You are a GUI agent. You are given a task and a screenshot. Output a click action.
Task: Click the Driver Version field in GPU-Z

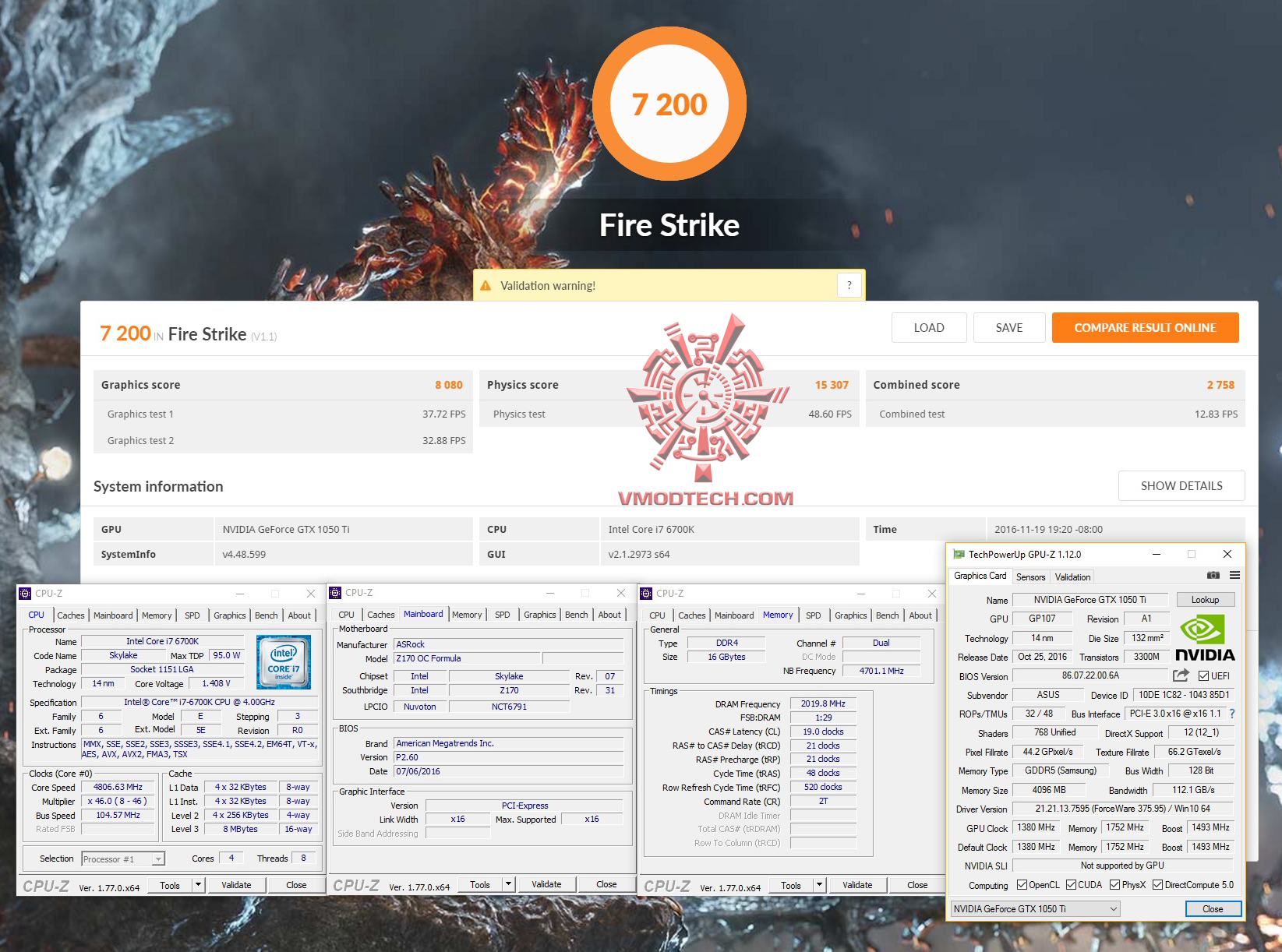point(1122,809)
